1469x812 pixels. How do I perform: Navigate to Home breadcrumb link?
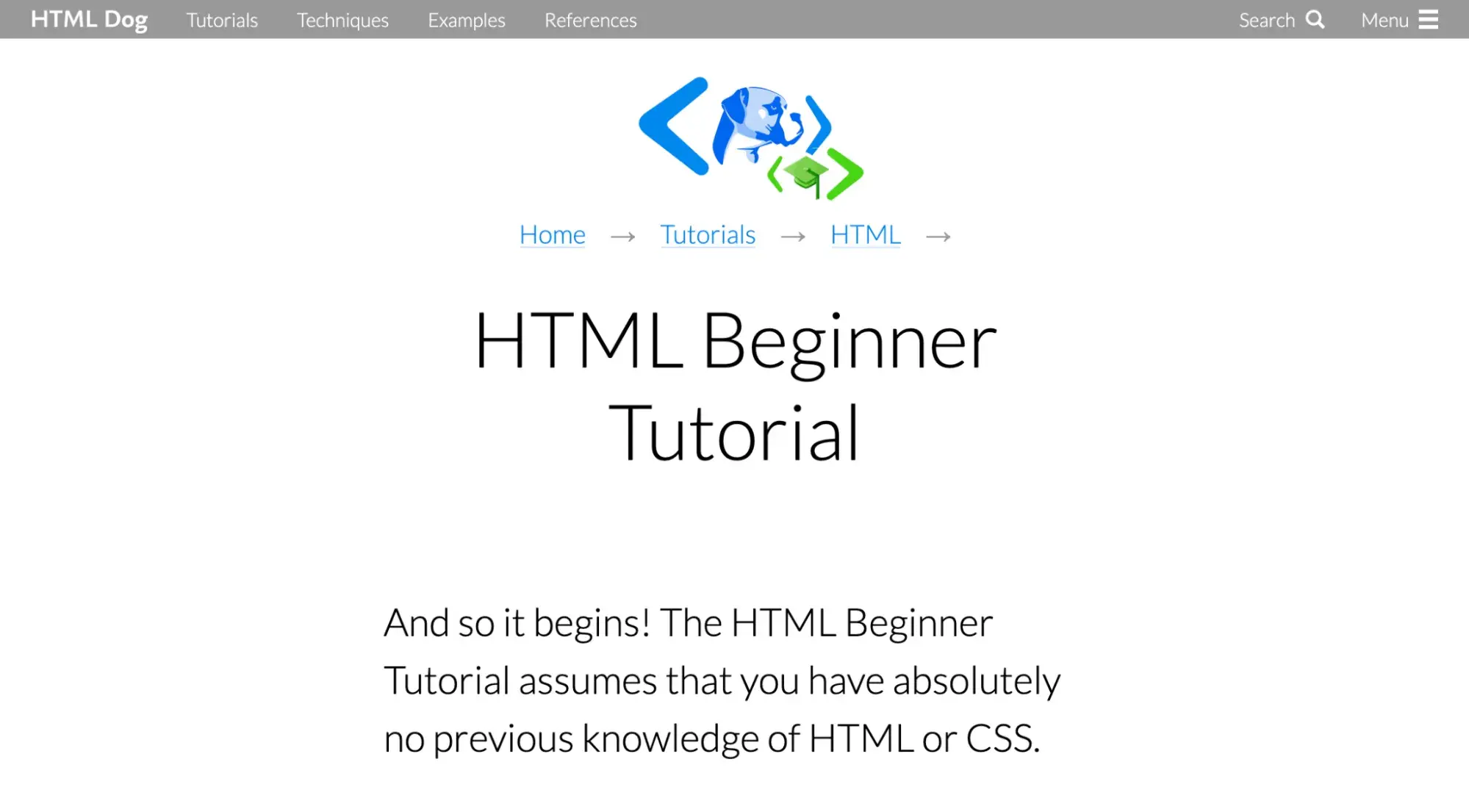(553, 234)
